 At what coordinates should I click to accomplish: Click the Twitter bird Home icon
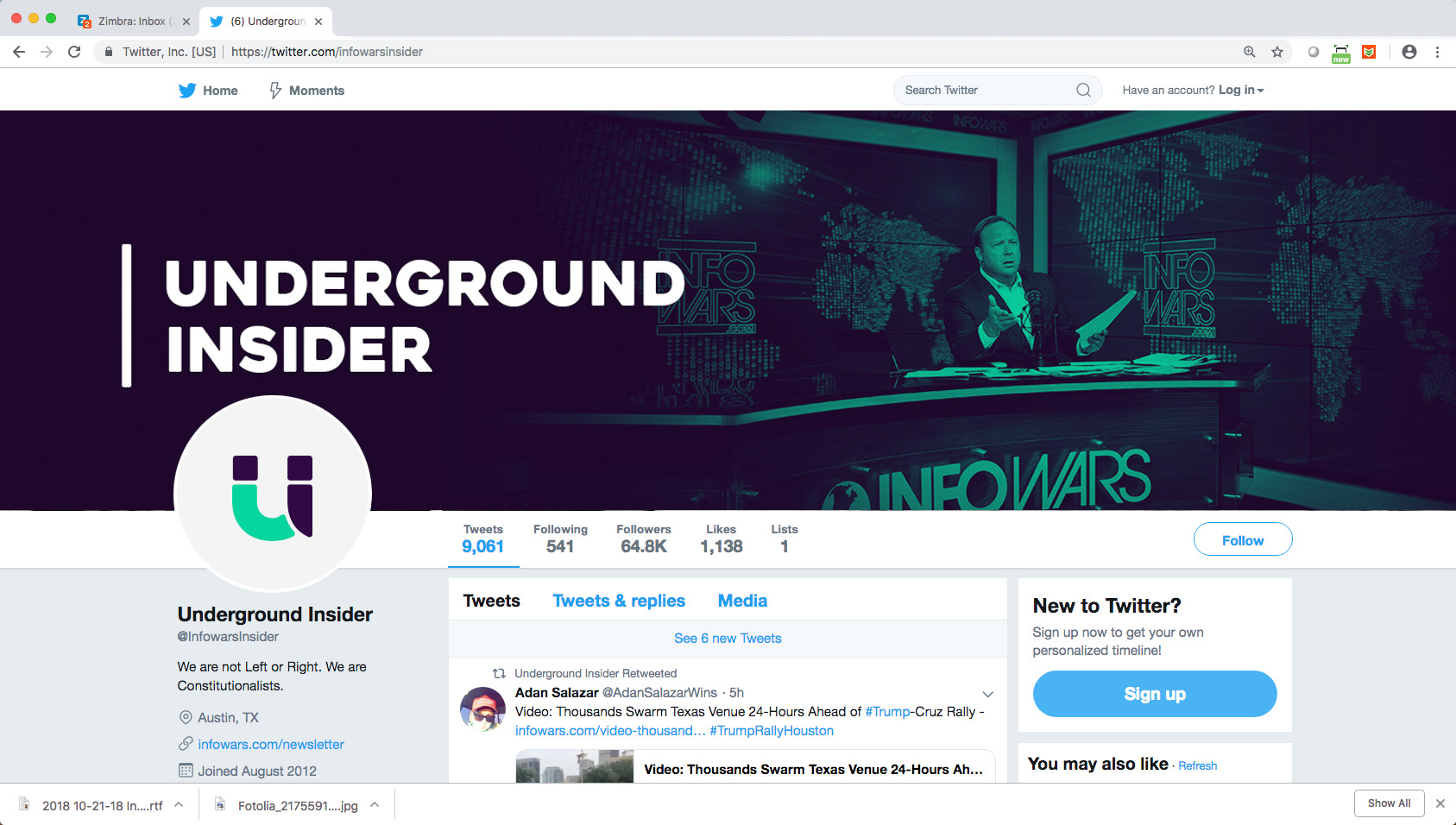click(x=187, y=90)
